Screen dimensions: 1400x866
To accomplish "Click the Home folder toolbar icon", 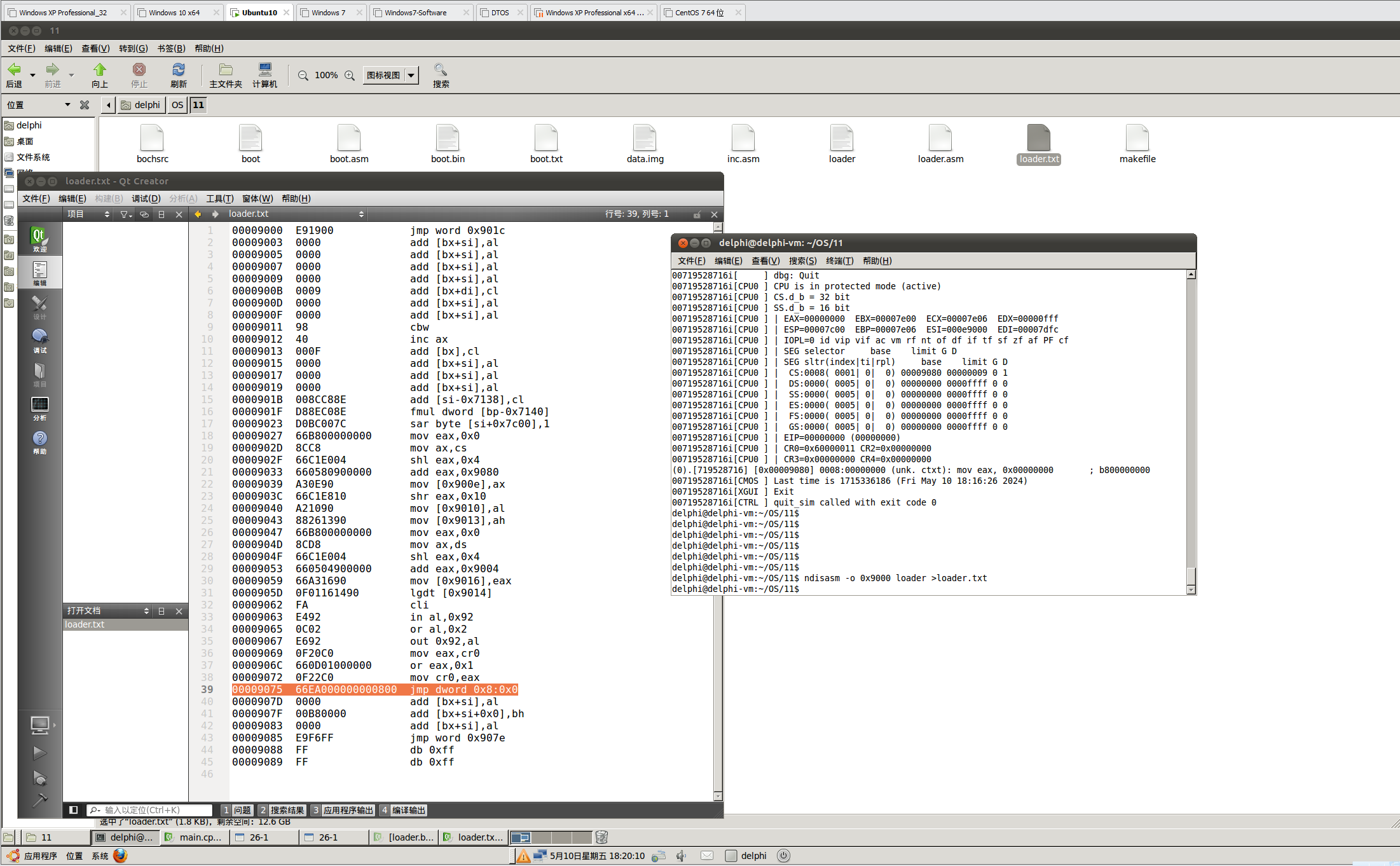I will tap(225, 74).
